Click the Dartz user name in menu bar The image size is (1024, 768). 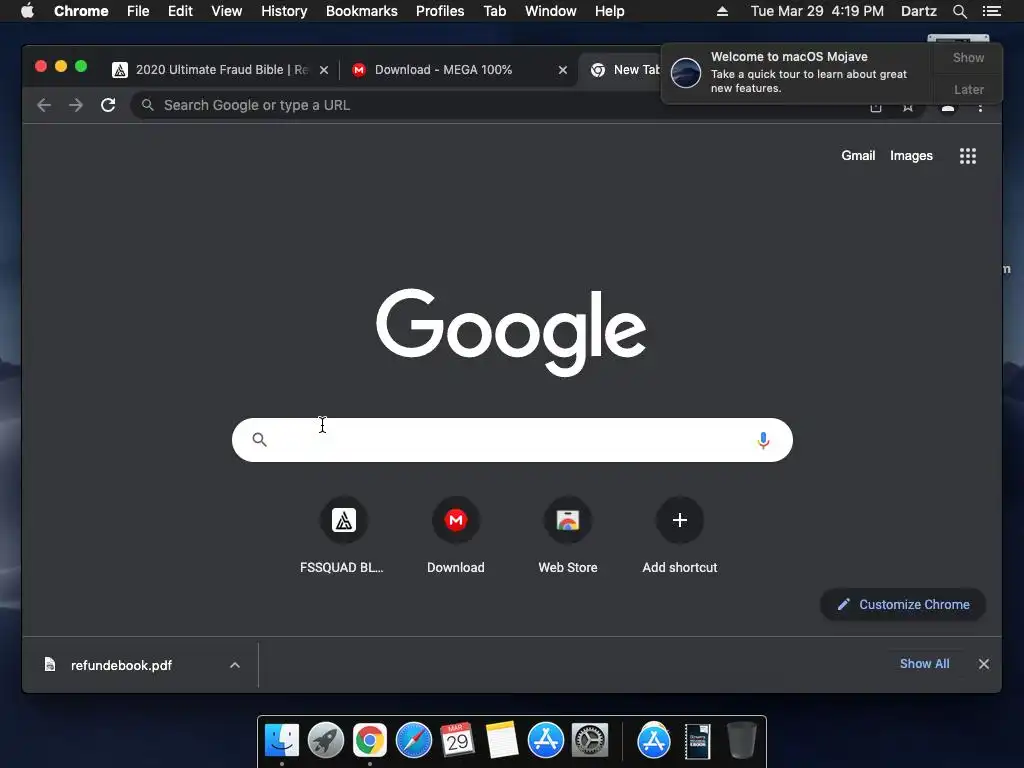pos(918,11)
